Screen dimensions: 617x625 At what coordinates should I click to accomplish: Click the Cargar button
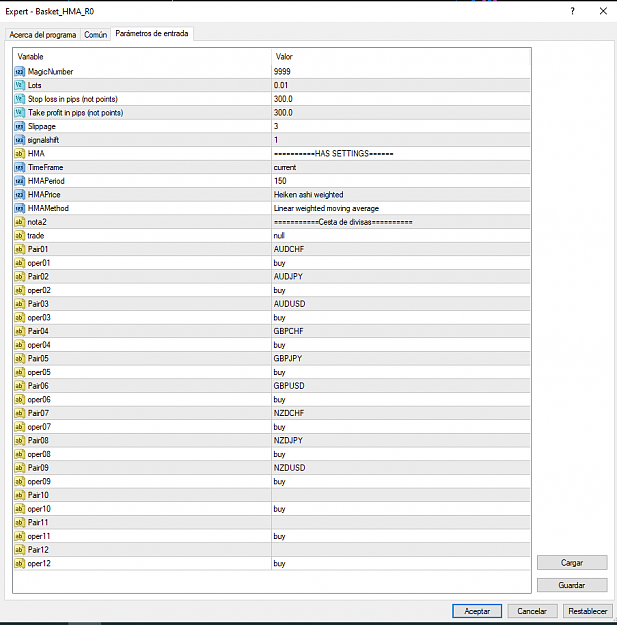pos(572,563)
